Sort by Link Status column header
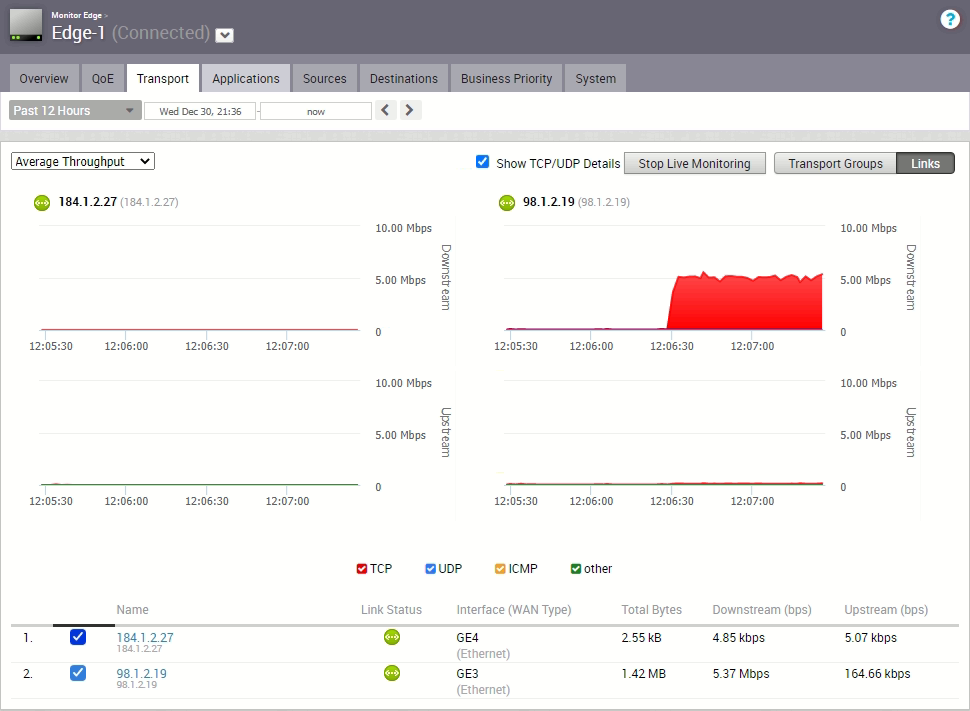This screenshot has width=970, height=711. click(x=392, y=610)
